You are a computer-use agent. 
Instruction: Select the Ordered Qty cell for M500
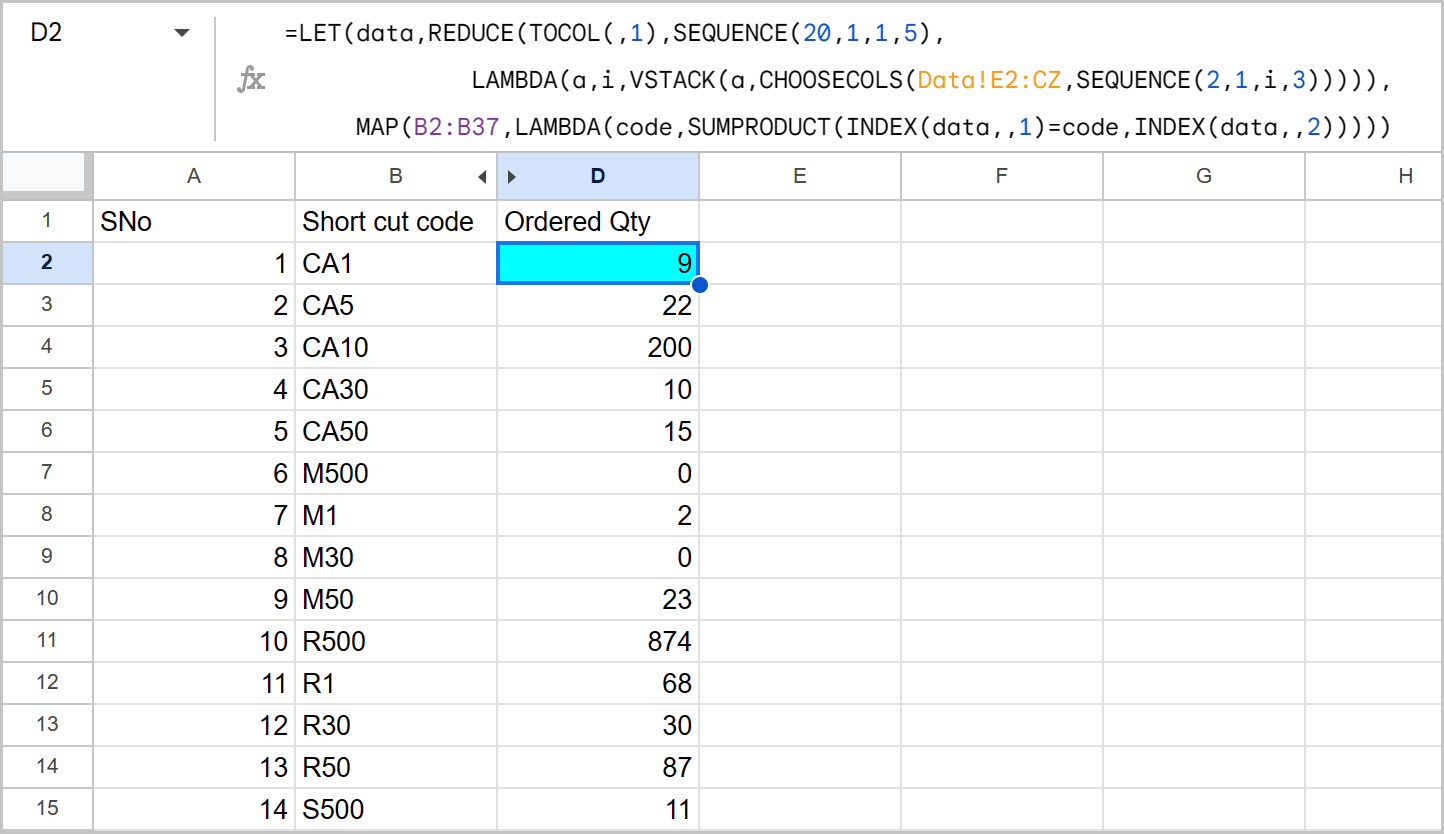[598, 473]
